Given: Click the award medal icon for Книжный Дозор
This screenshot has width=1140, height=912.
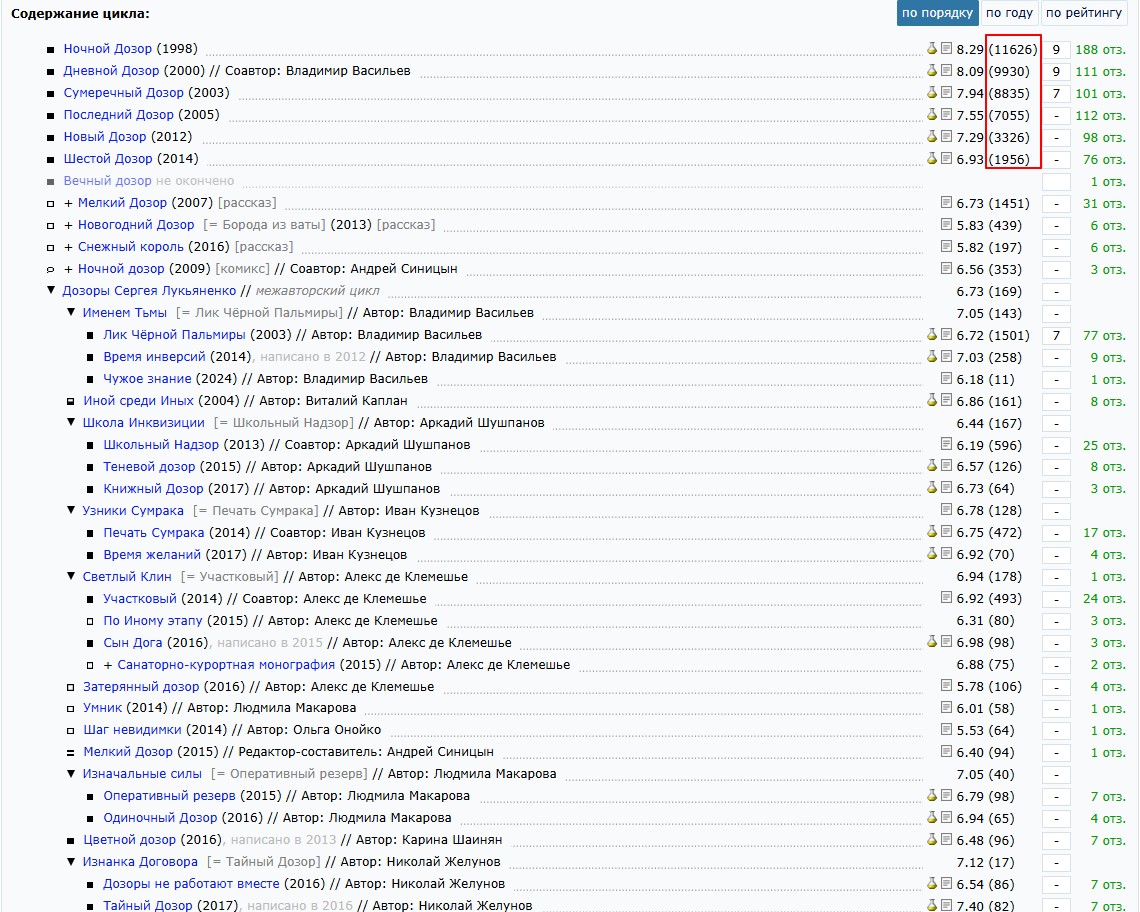Looking at the screenshot, I should coord(932,487).
